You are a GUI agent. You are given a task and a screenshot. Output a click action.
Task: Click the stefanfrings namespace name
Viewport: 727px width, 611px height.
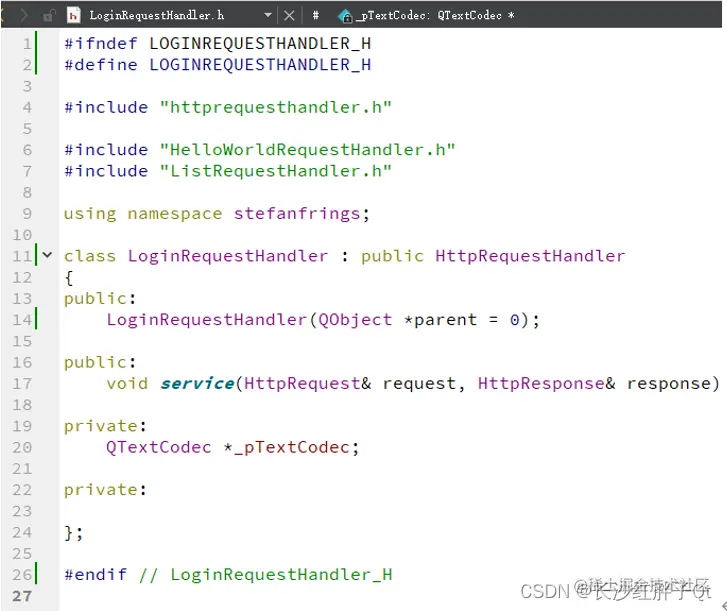[x=297, y=214]
